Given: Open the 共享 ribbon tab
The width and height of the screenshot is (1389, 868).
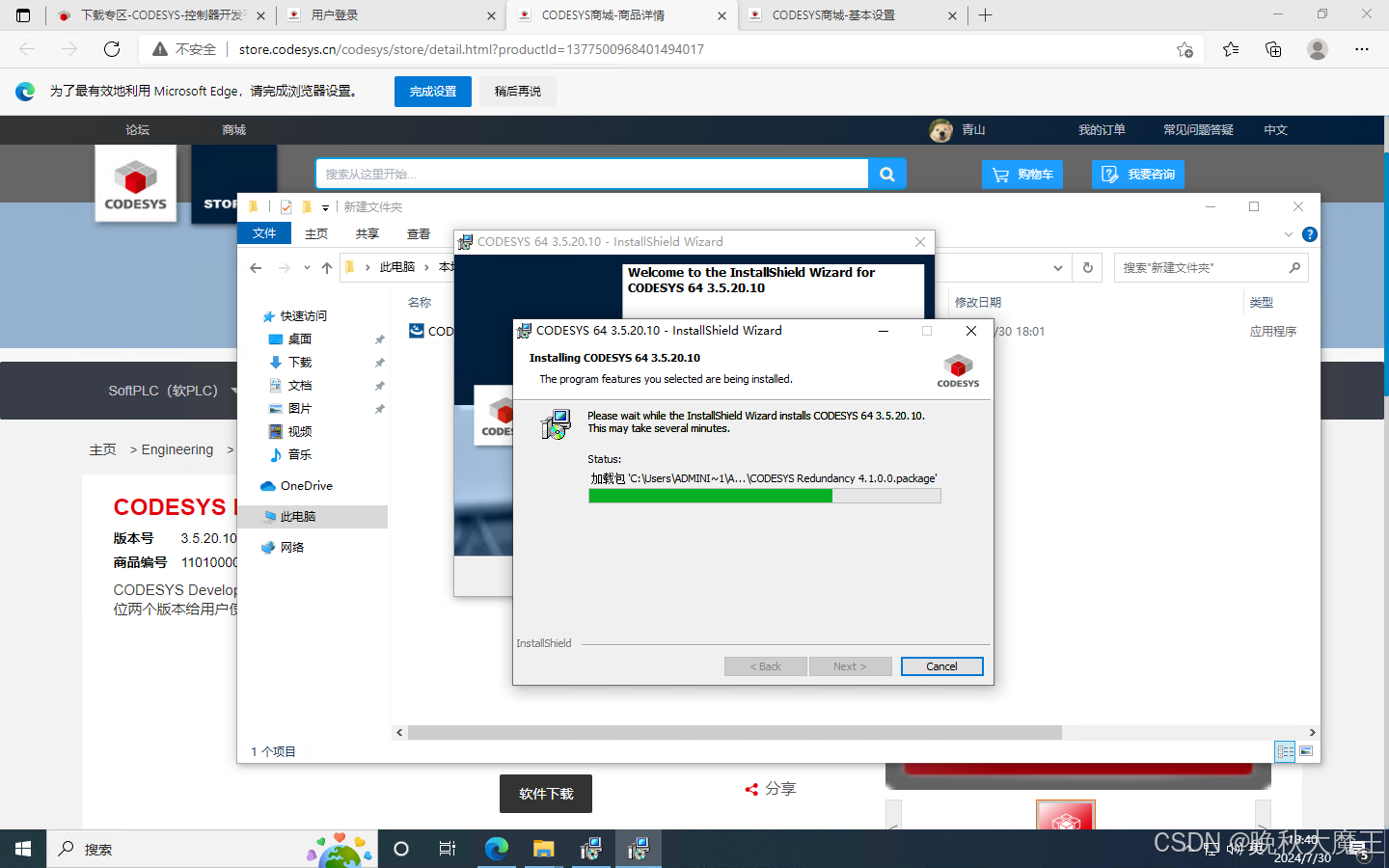Looking at the screenshot, I should 368,233.
